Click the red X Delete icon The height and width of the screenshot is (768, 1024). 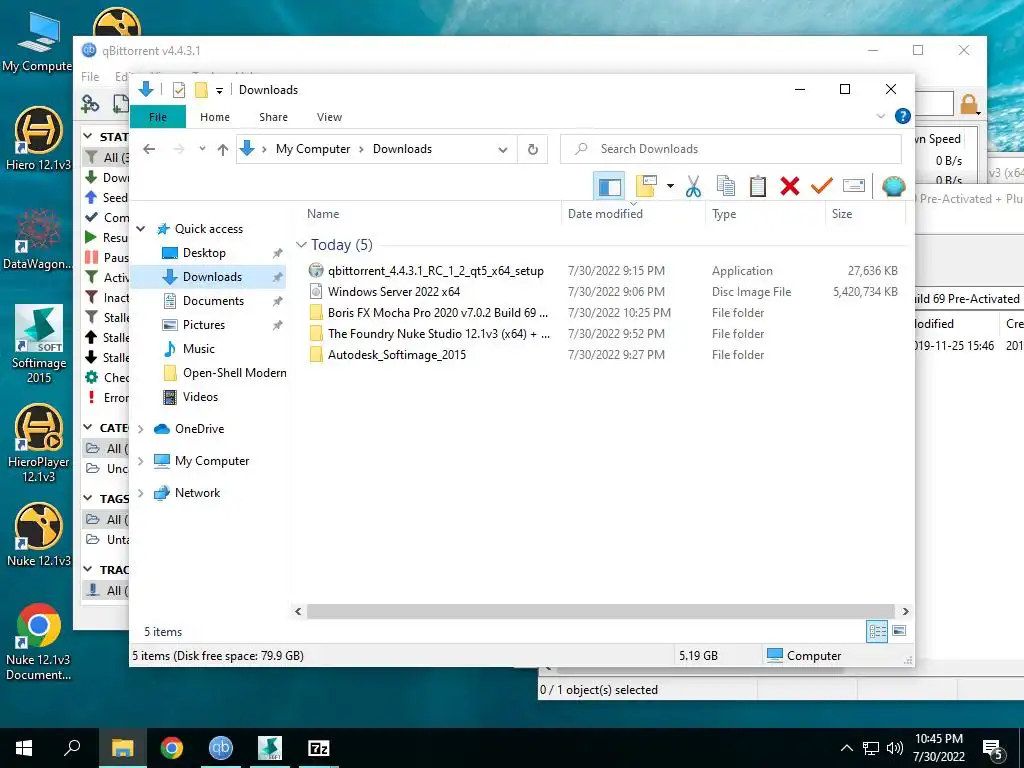click(x=790, y=187)
